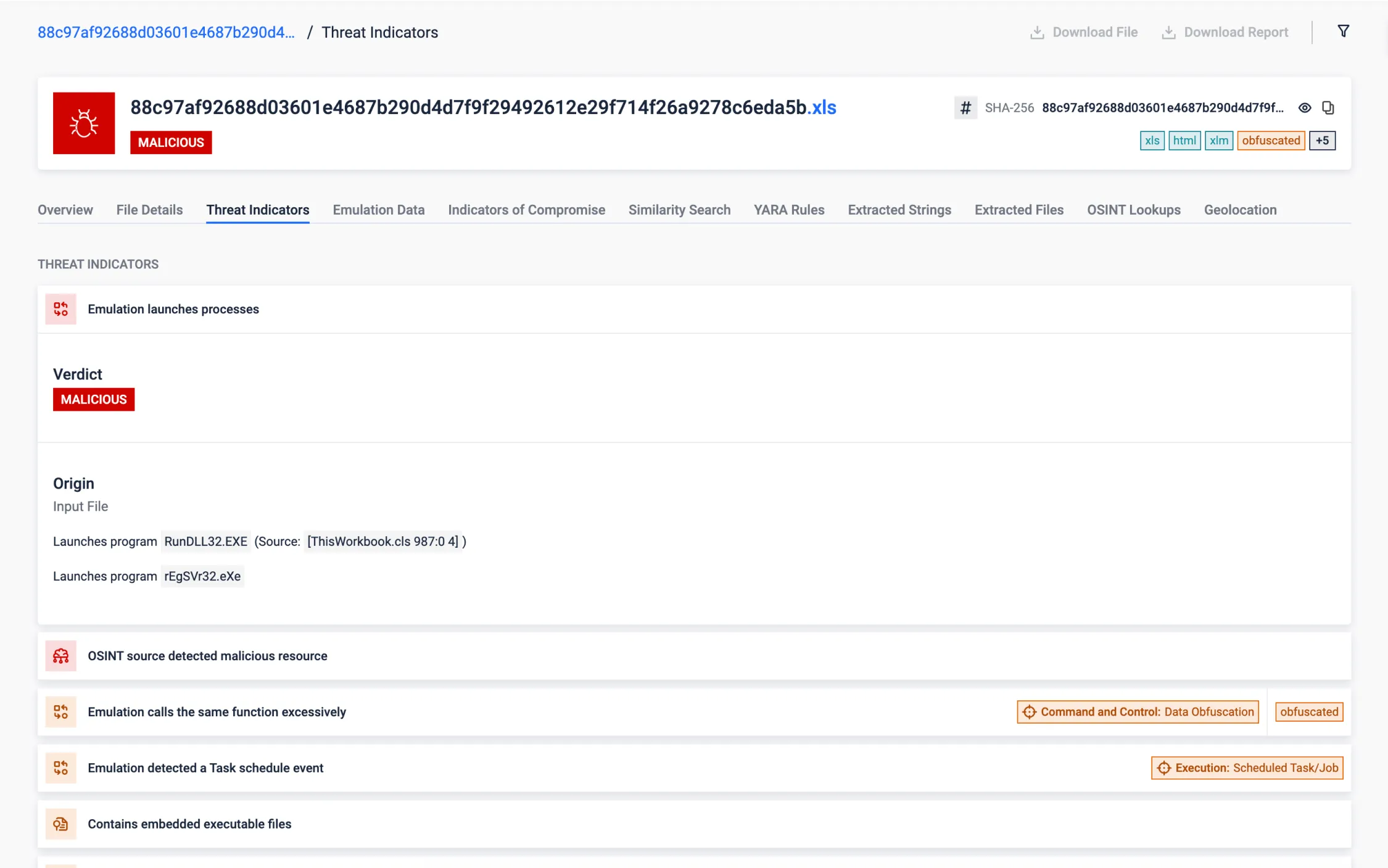1388x868 pixels.
Task: Click the Download Report button
Action: (1225, 33)
